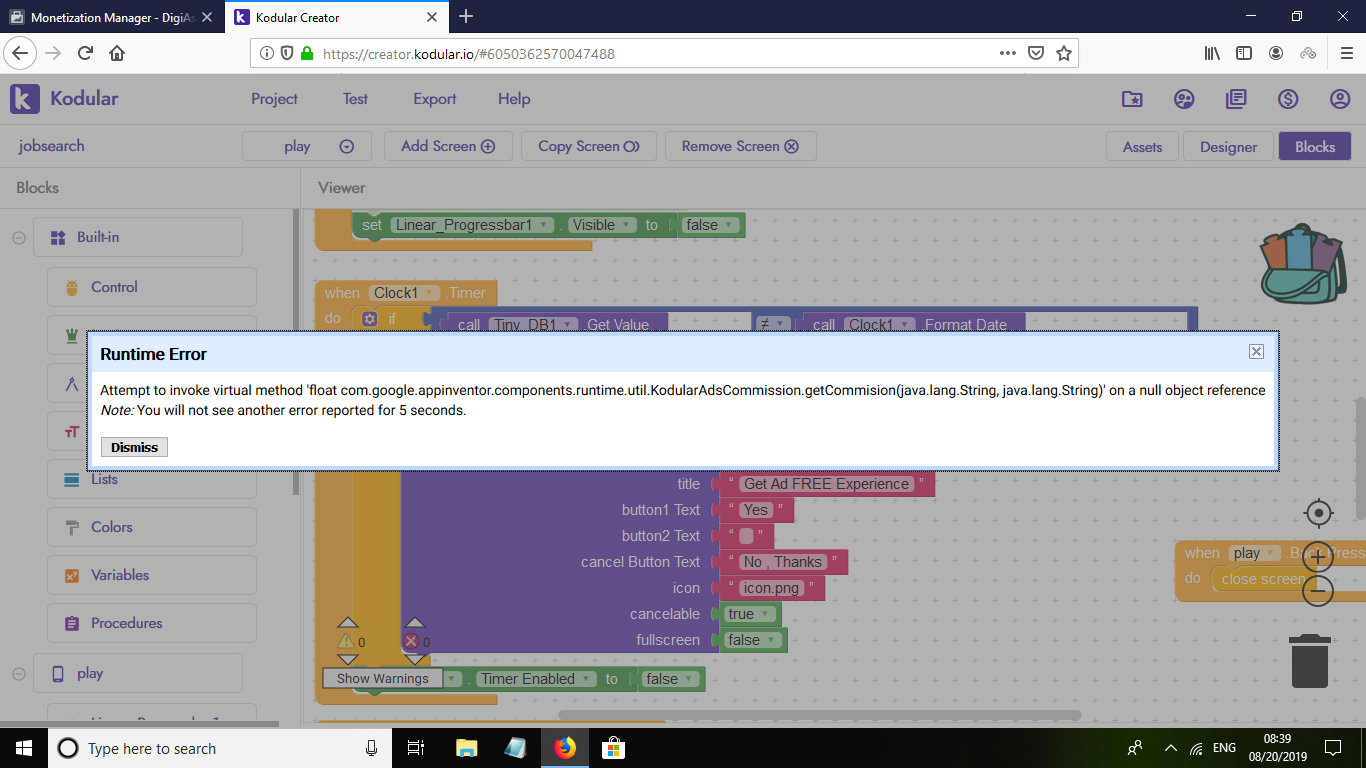Go to the Firefox home page
The width and height of the screenshot is (1366, 768).
[x=117, y=53]
